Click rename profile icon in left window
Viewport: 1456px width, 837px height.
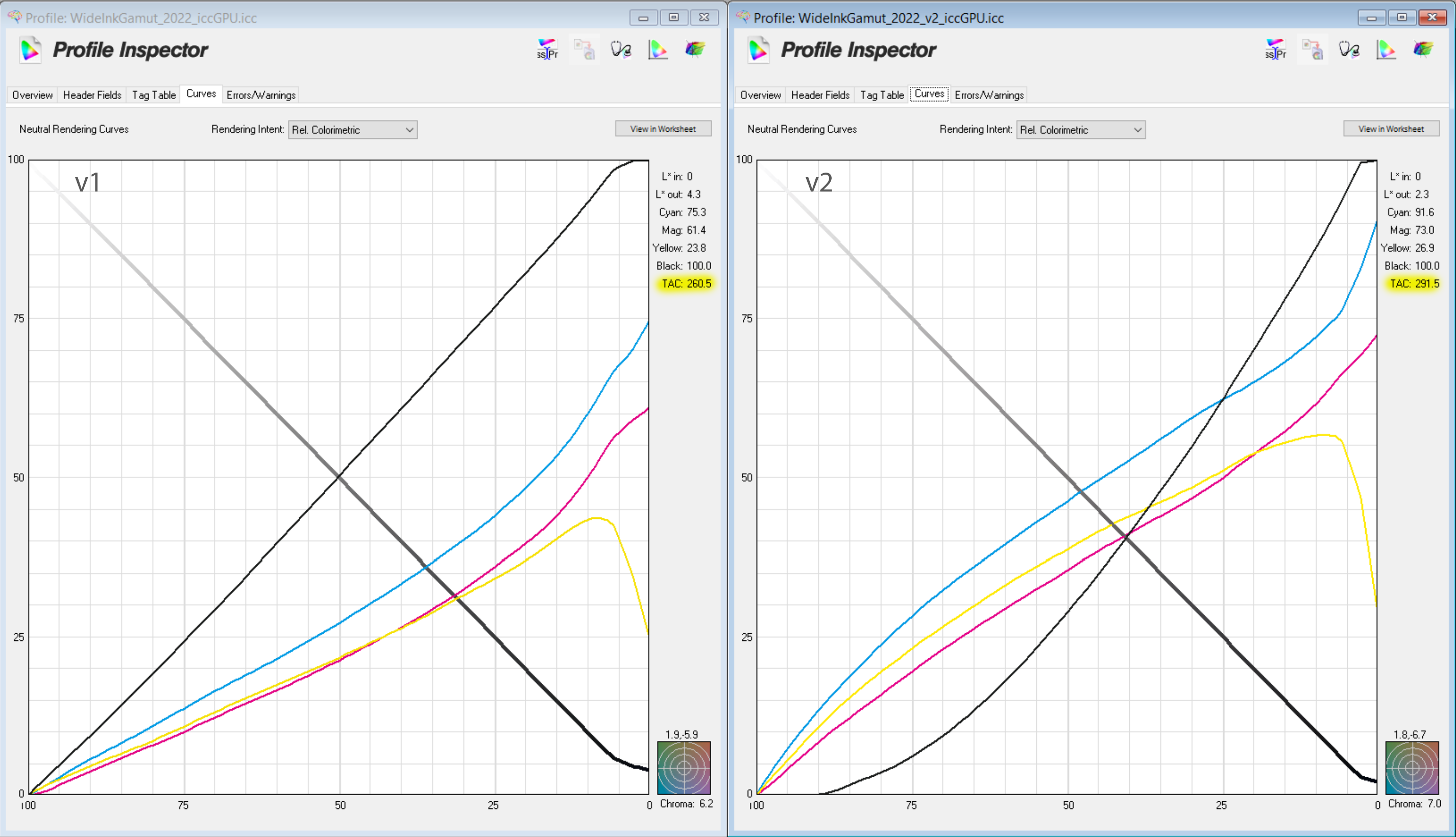[x=547, y=50]
